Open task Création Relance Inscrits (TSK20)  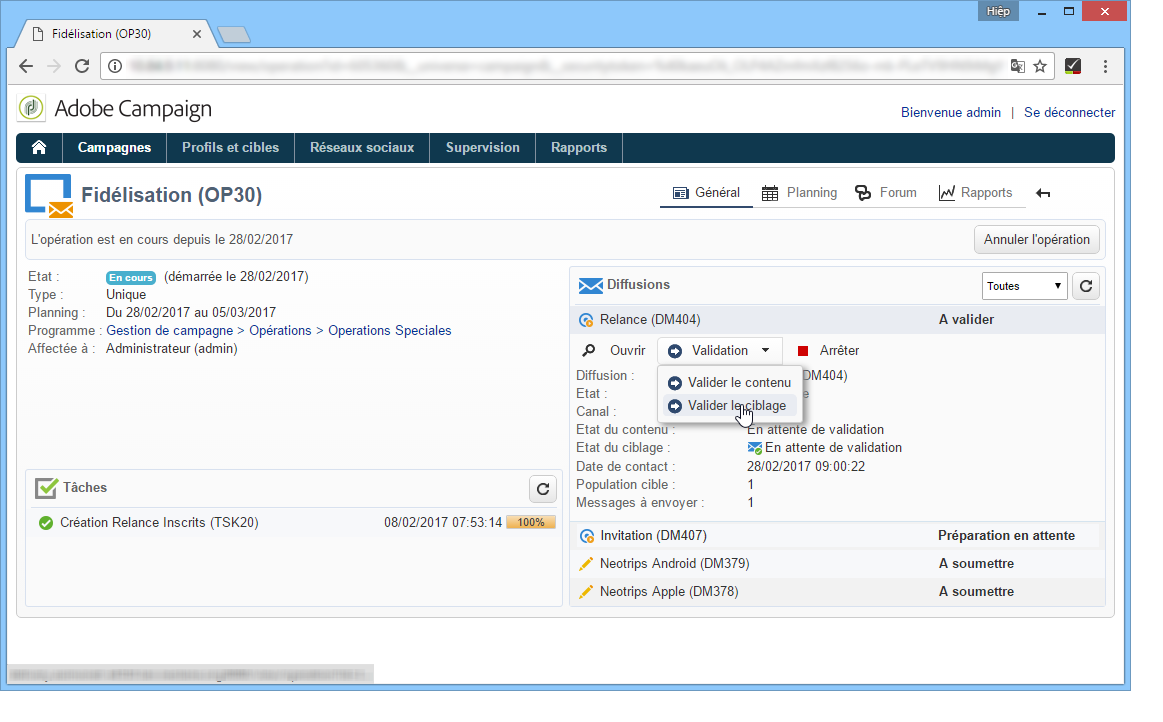159,523
